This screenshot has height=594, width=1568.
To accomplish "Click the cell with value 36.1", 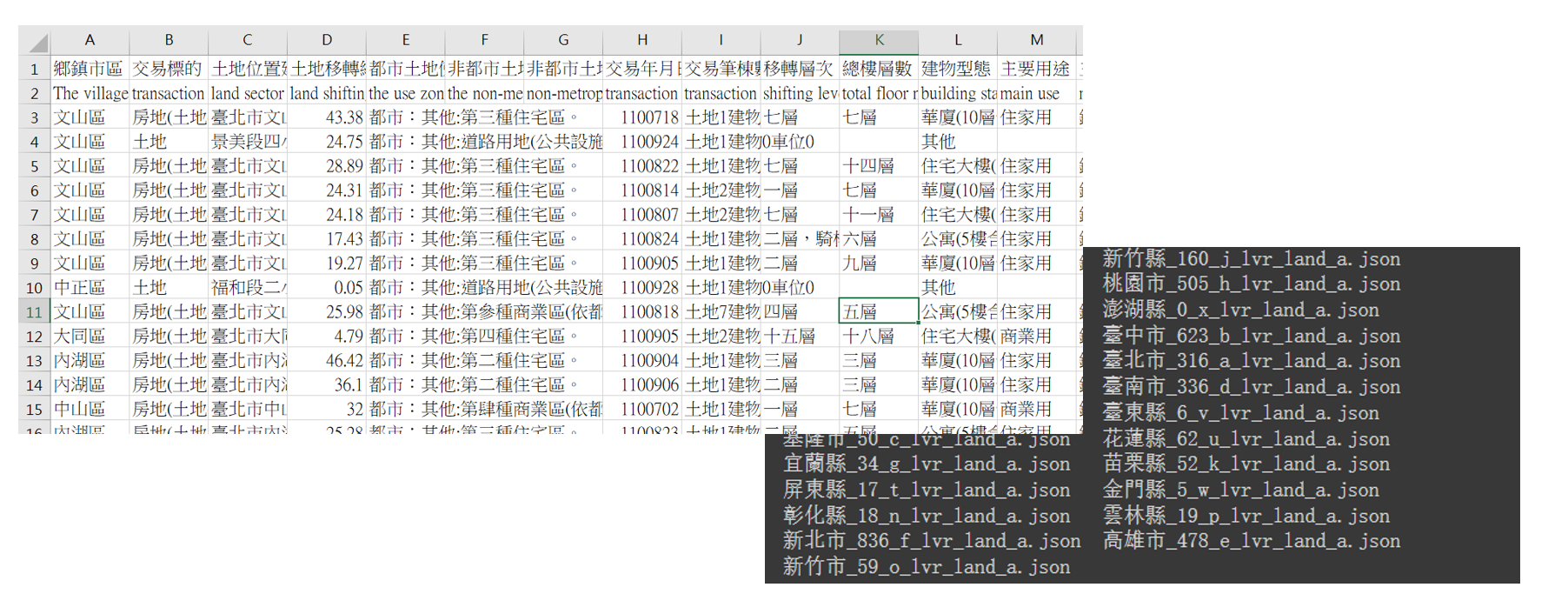I will [x=327, y=385].
